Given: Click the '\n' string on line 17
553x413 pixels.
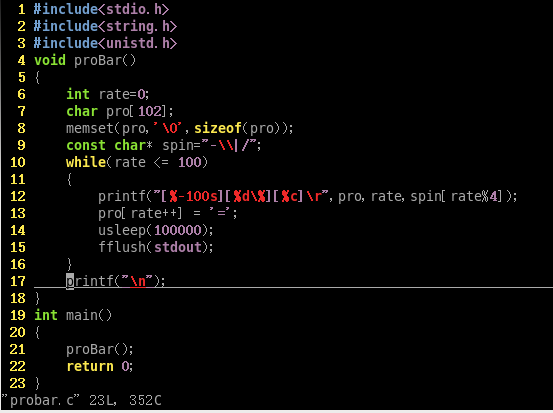Looking at the screenshot, I should pos(138,281).
